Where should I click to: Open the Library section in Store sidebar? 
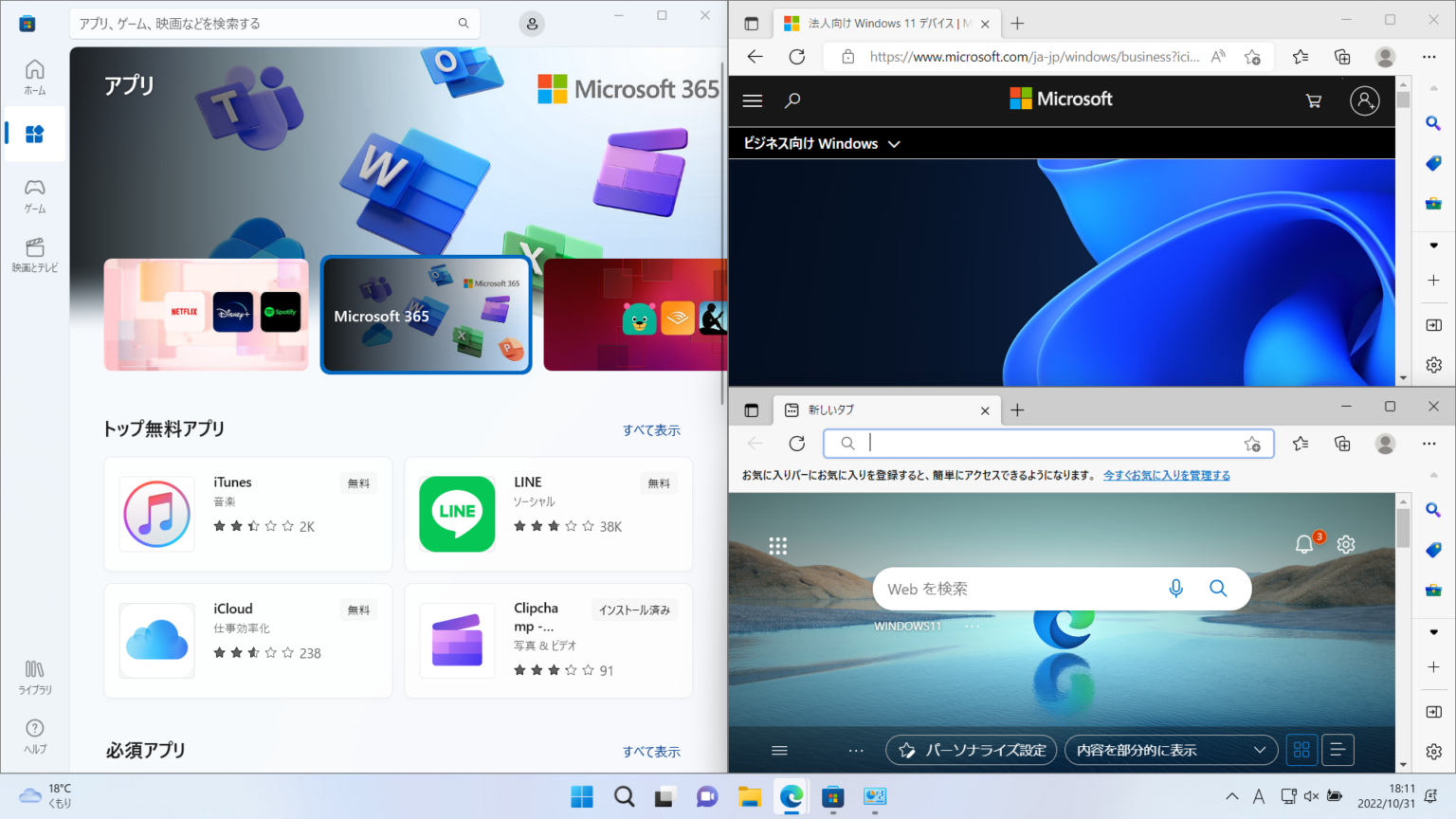pyautogui.click(x=34, y=675)
